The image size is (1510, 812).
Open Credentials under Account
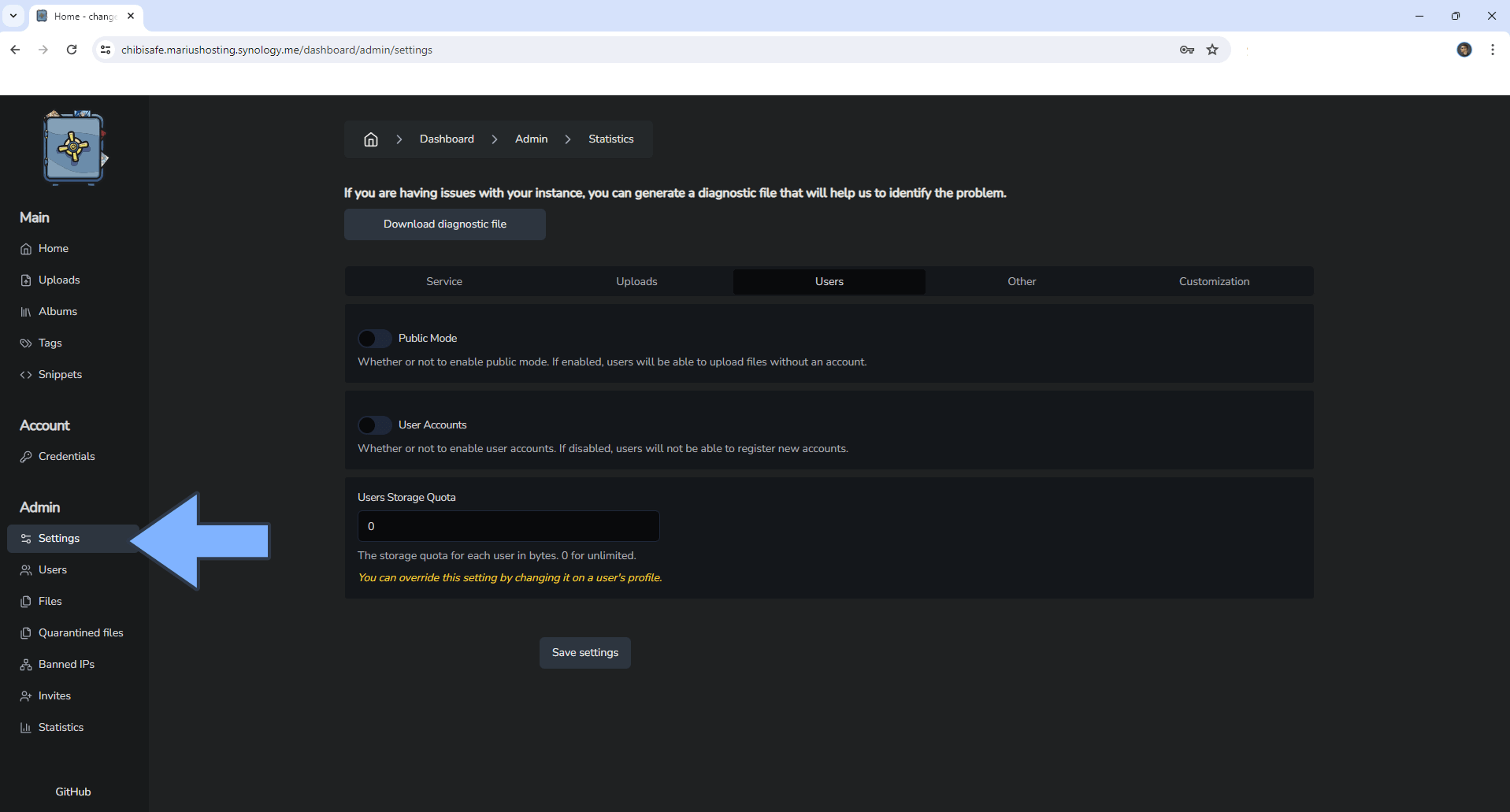click(66, 456)
